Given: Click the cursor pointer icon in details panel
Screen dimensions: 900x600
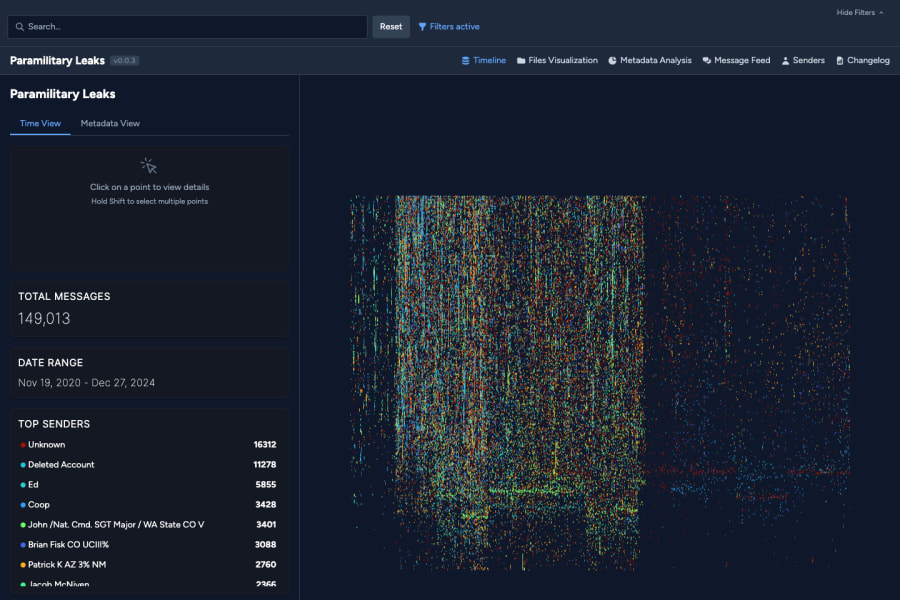Looking at the screenshot, I should [149, 166].
